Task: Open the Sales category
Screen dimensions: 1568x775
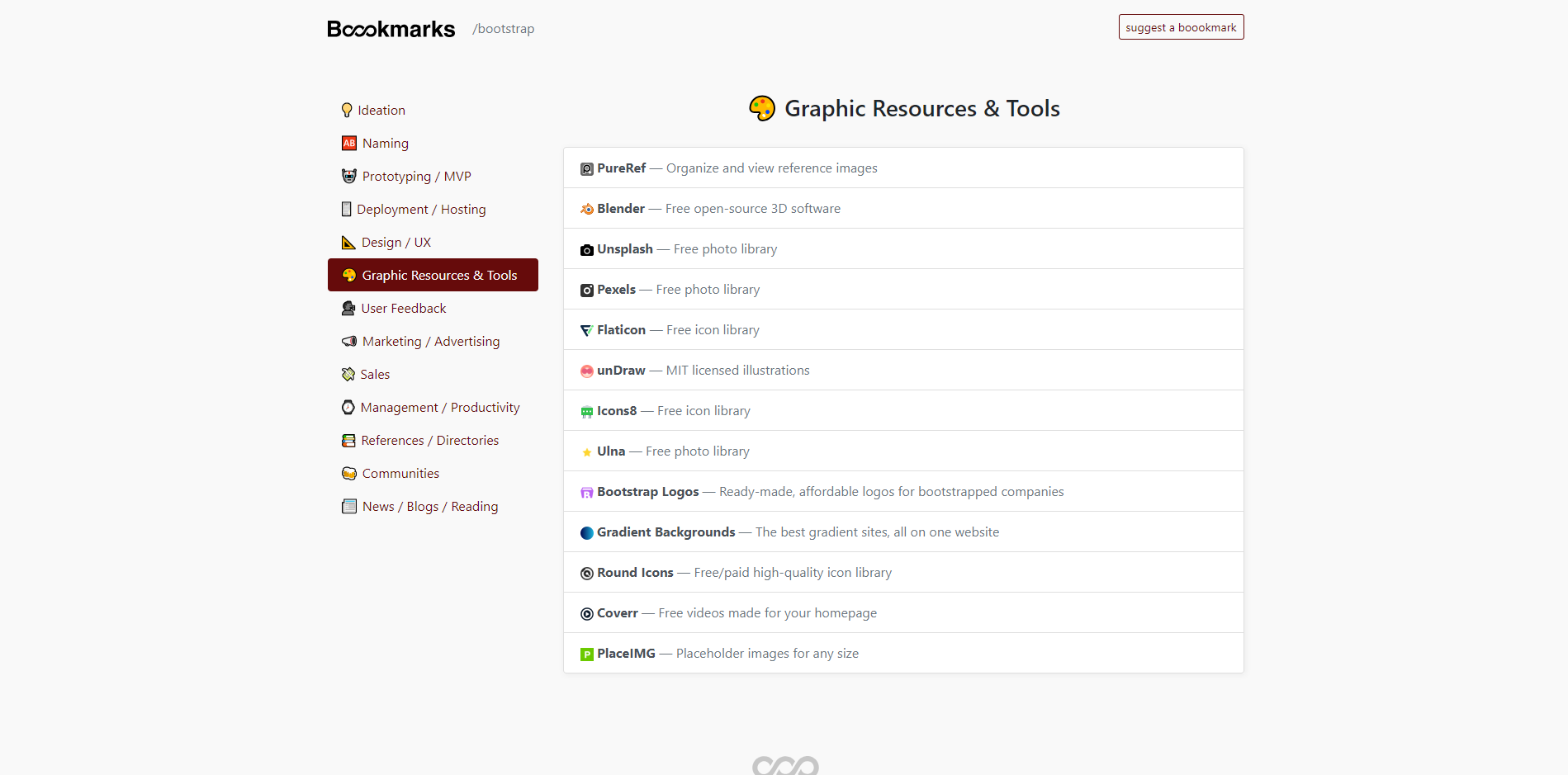Action: (x=433, y=374)
